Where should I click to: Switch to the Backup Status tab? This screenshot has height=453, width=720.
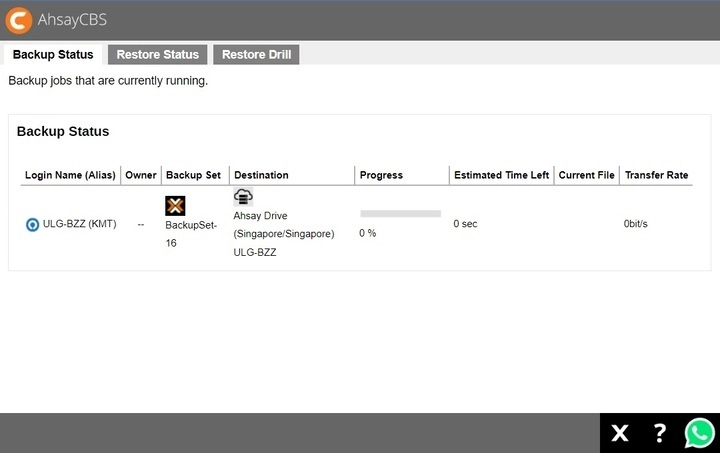(x=53, y=55)
